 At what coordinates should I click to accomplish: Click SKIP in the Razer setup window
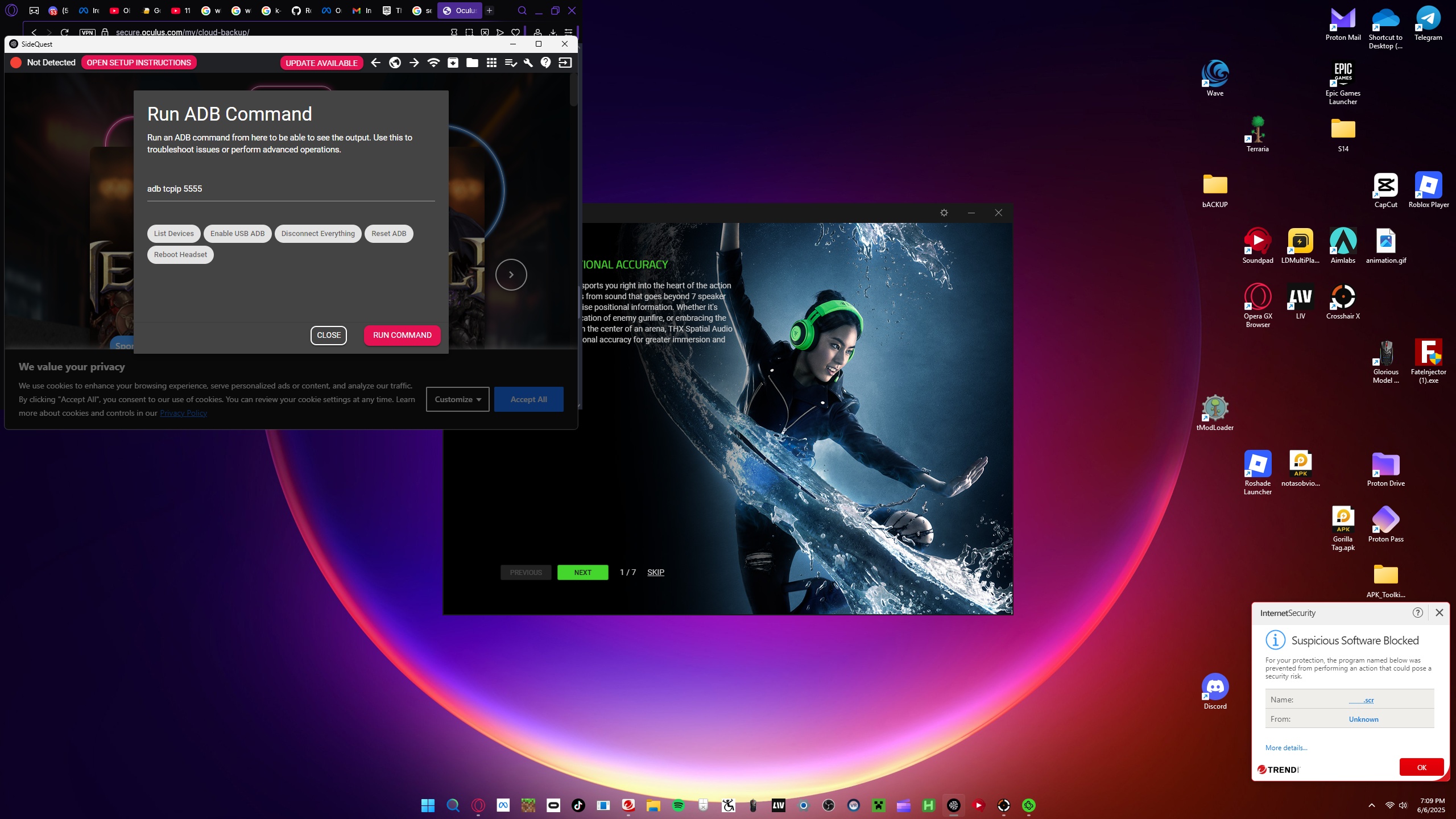tap(655, 572)
